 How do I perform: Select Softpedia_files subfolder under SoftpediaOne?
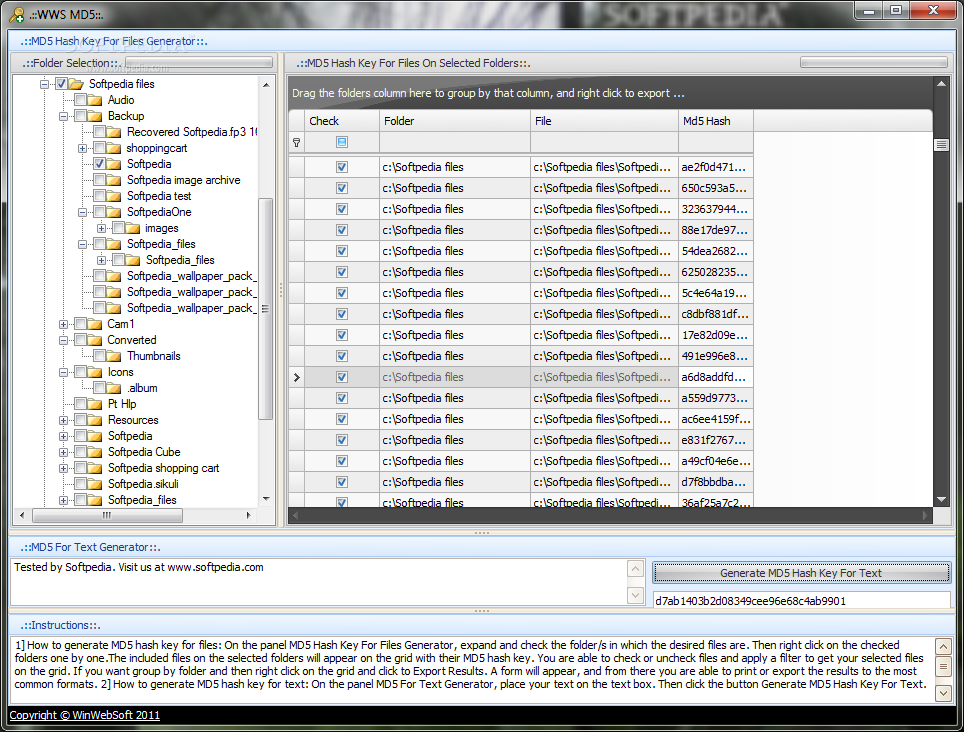coord(180,260)
